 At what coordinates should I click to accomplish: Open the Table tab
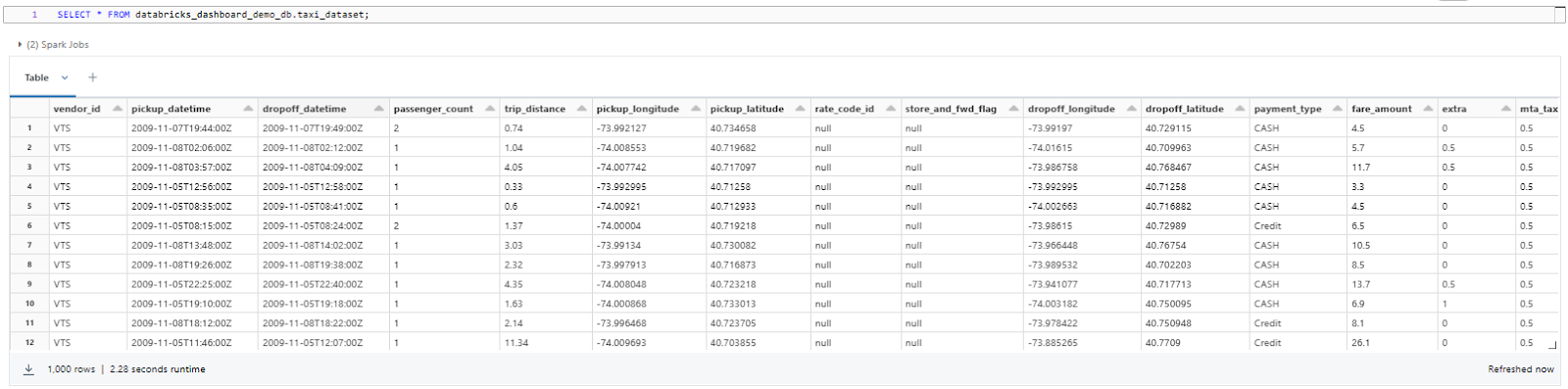click(36, 77)
